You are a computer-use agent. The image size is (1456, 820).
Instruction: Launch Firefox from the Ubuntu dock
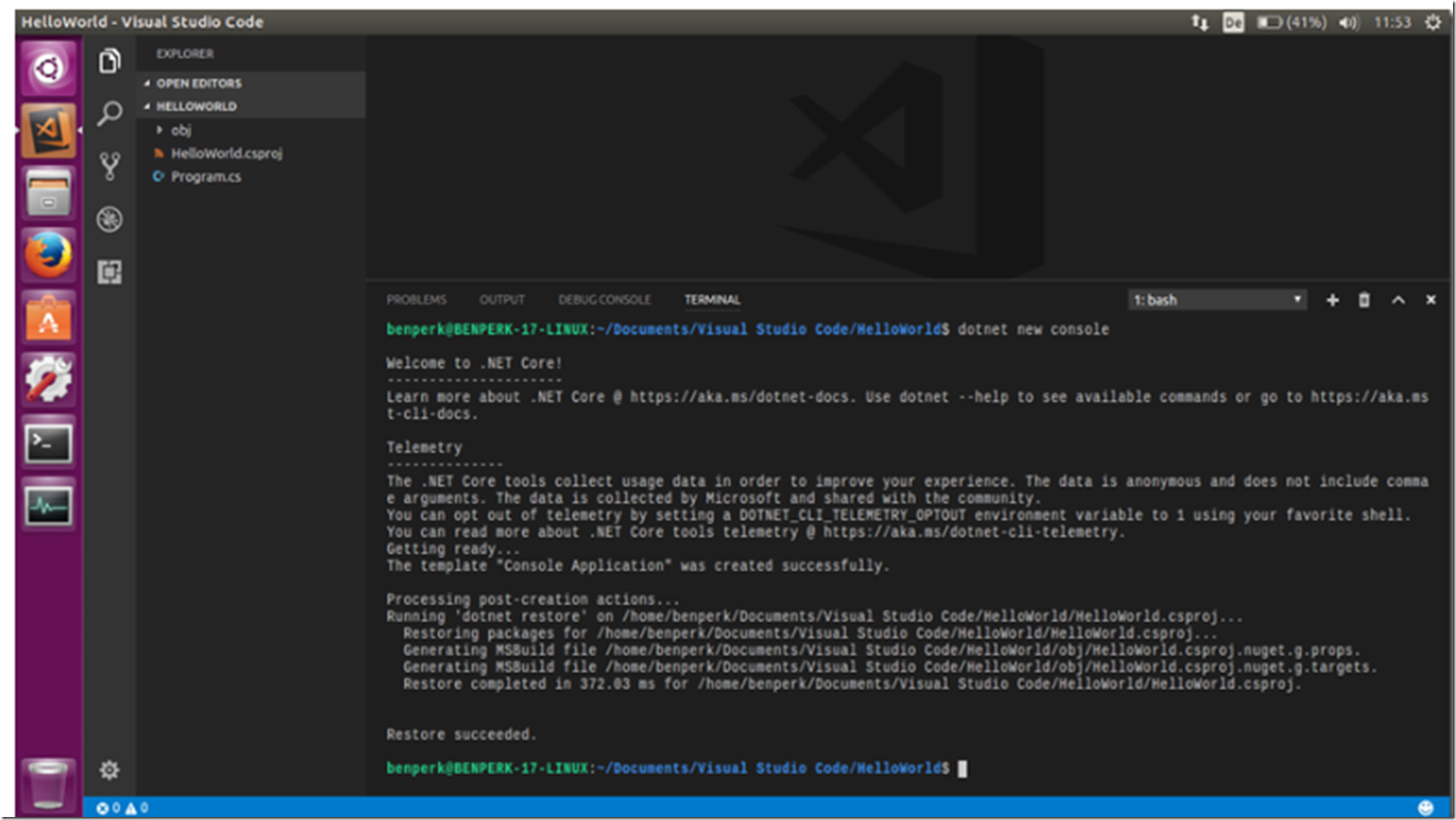pos(48,256)
